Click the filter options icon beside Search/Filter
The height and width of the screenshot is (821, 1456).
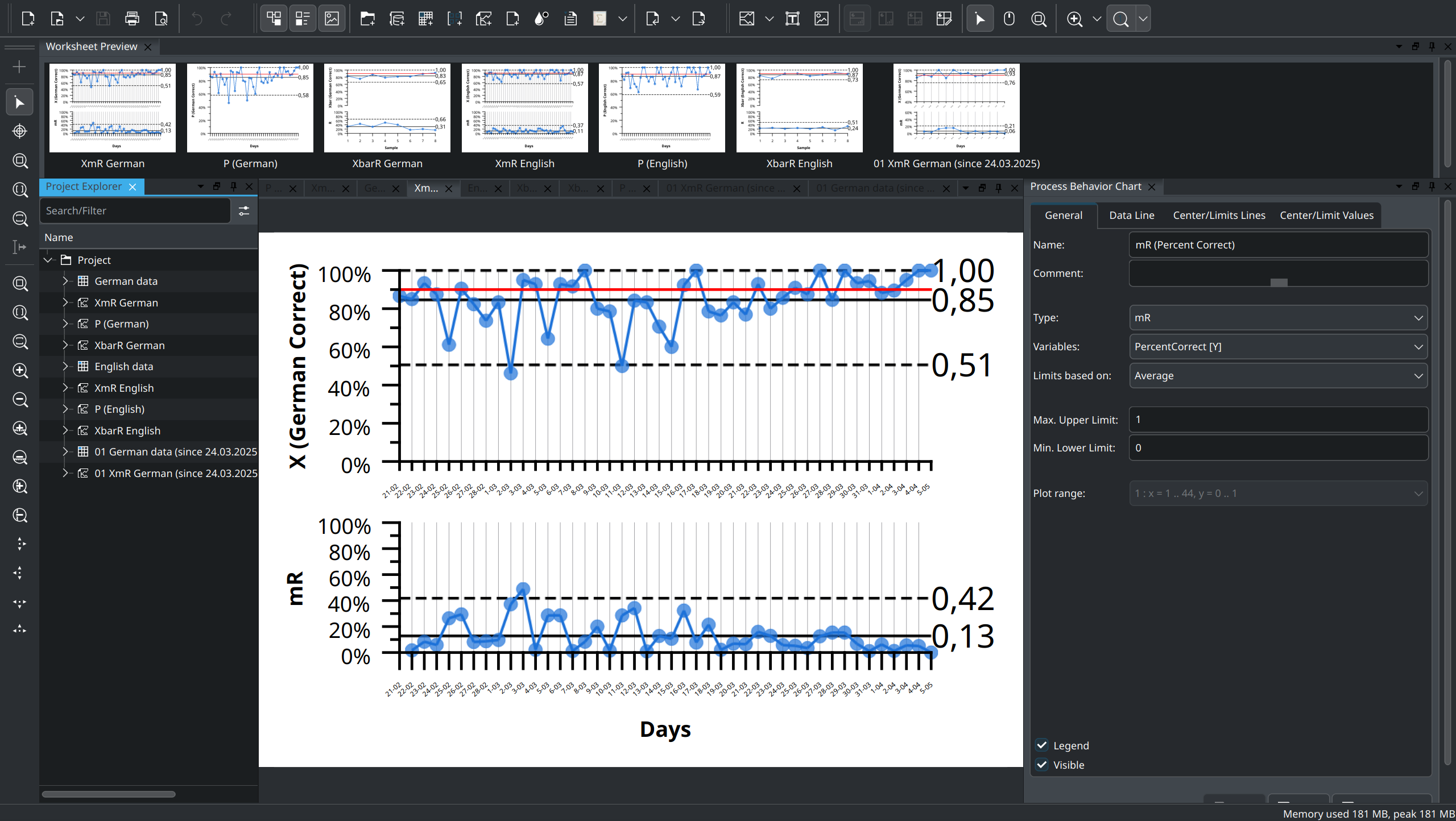(x=244, y=211)
